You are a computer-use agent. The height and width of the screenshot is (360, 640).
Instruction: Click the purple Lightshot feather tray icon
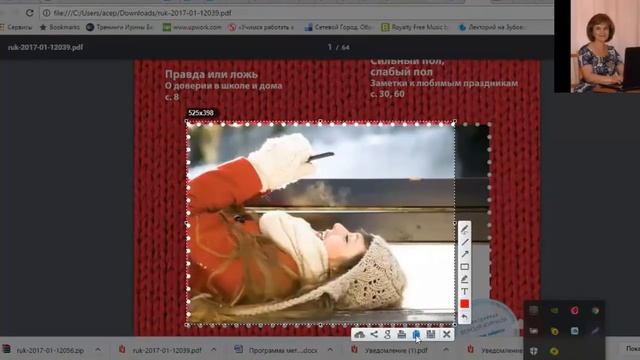click(x=596, y=331)
